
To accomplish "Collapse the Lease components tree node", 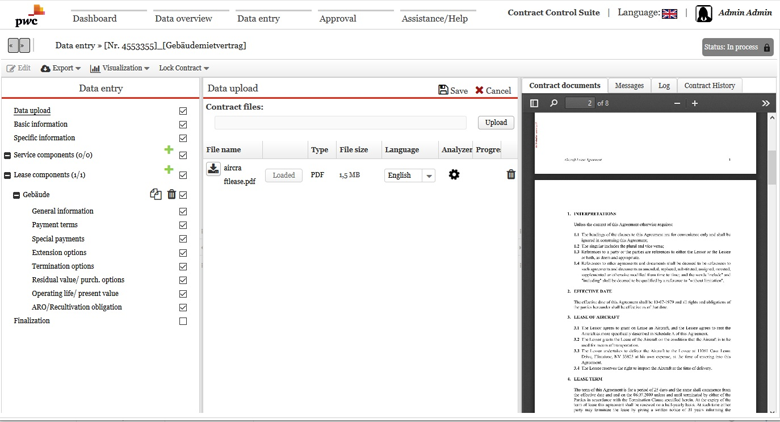I will [7, 175].
